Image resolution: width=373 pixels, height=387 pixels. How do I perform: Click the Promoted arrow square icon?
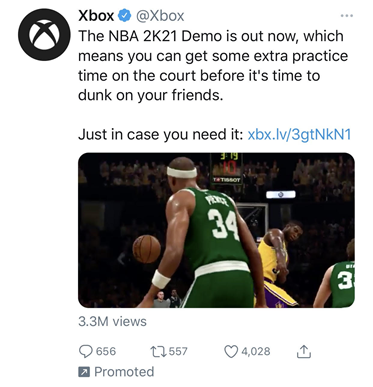[x=83, y=372]
